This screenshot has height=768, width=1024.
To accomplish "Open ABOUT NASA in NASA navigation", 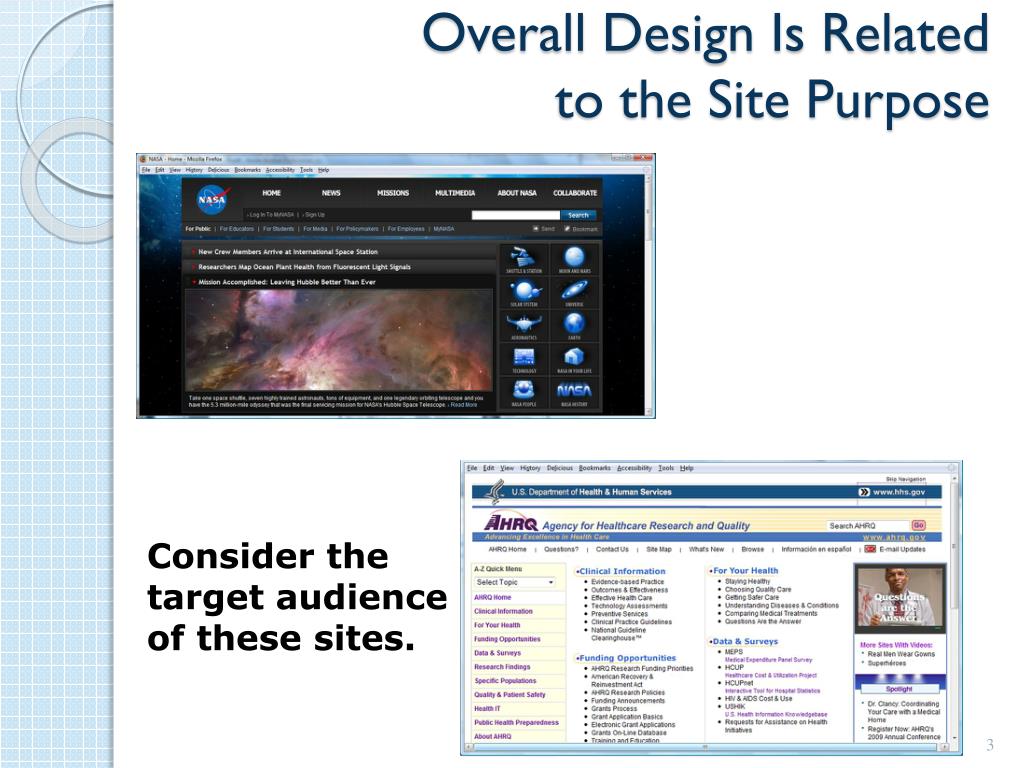I will [x=517, y=193].
